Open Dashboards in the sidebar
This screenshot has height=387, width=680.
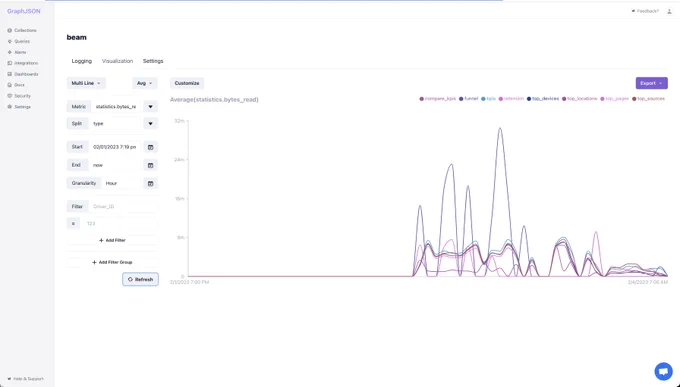coord(23,74)
